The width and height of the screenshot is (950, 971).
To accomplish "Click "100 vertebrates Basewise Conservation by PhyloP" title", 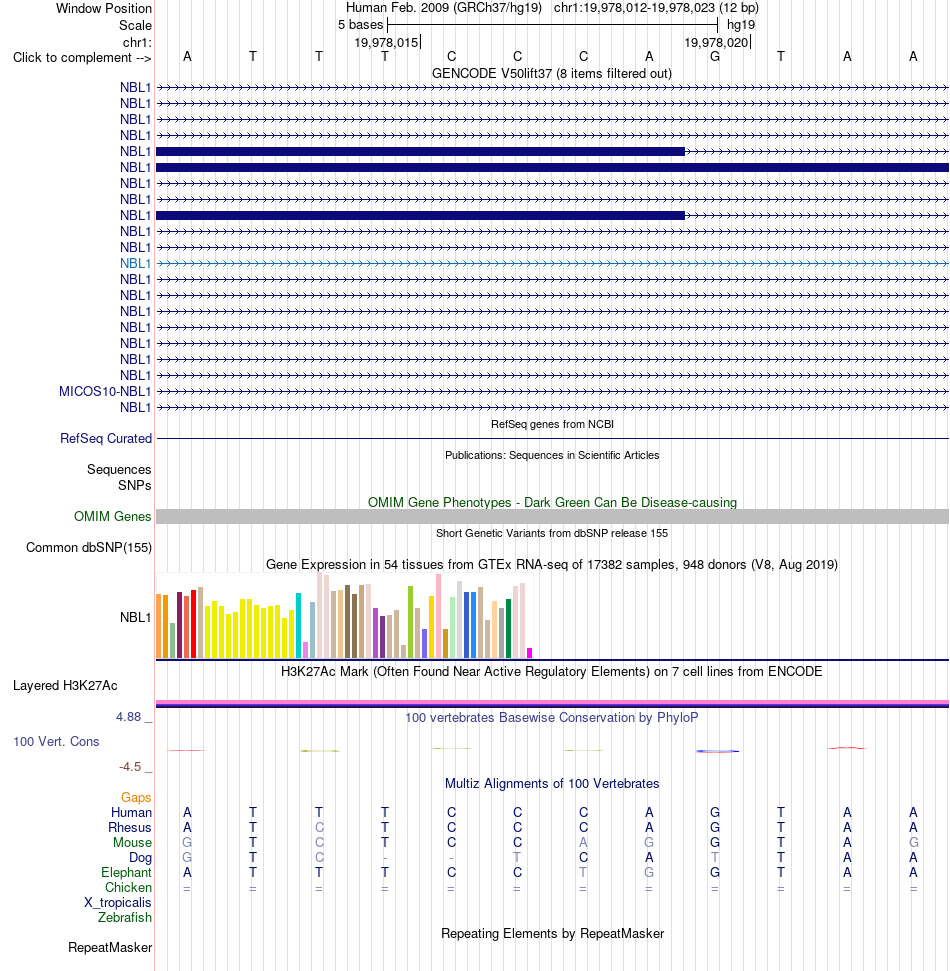I will [552, 717].
